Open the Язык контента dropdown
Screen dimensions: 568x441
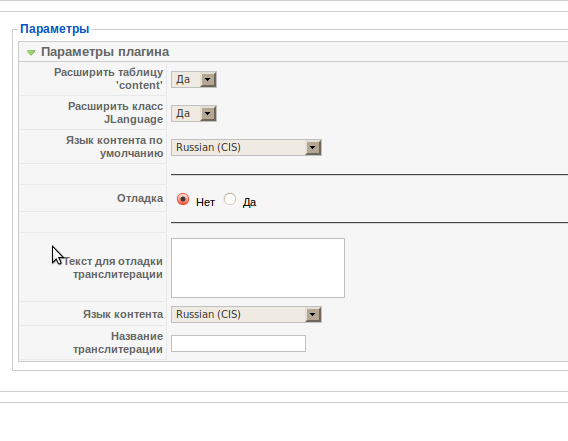point(246,314)
